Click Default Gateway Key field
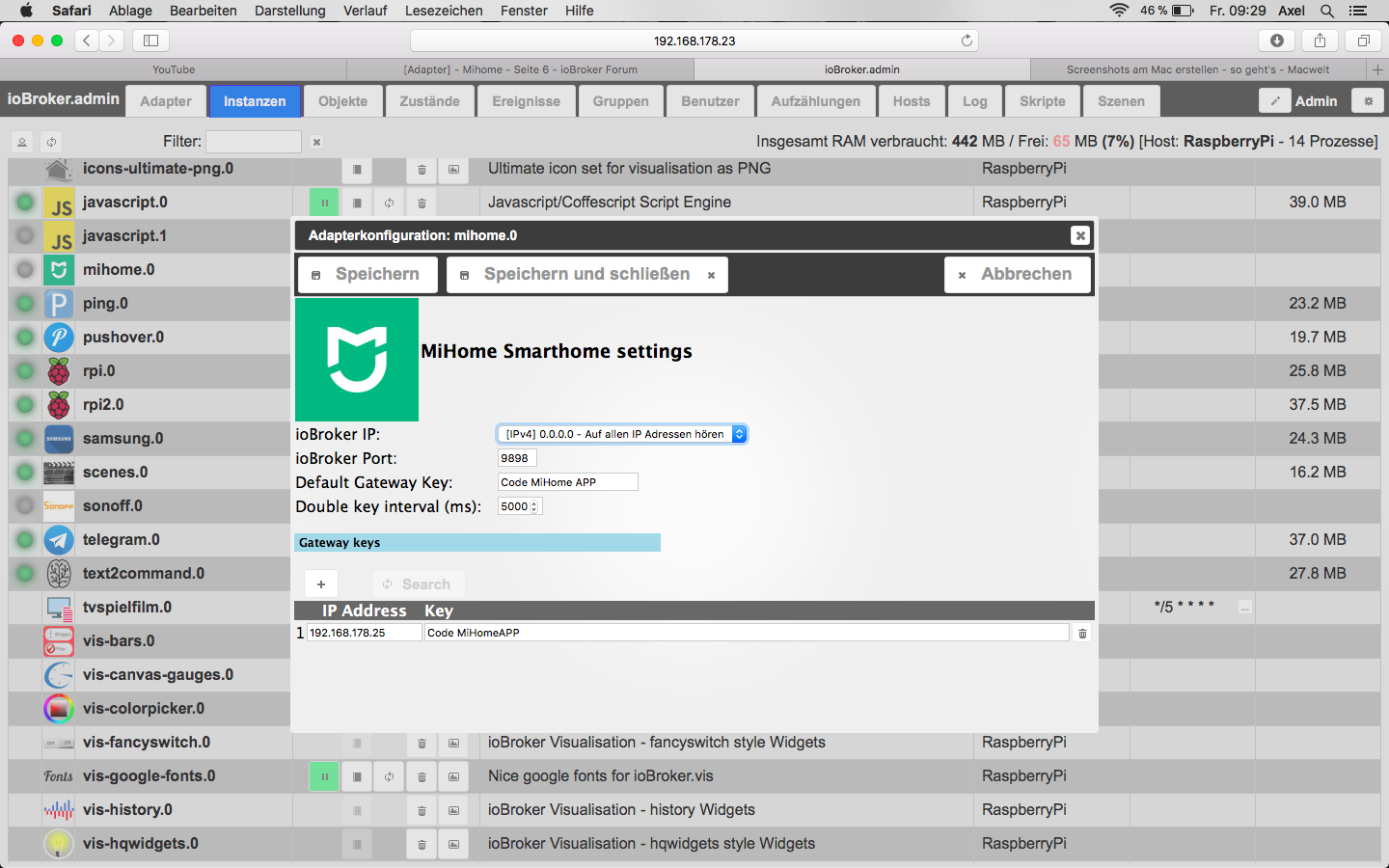1389x868 pixels. pyautogui.click(x=568, y=482)
